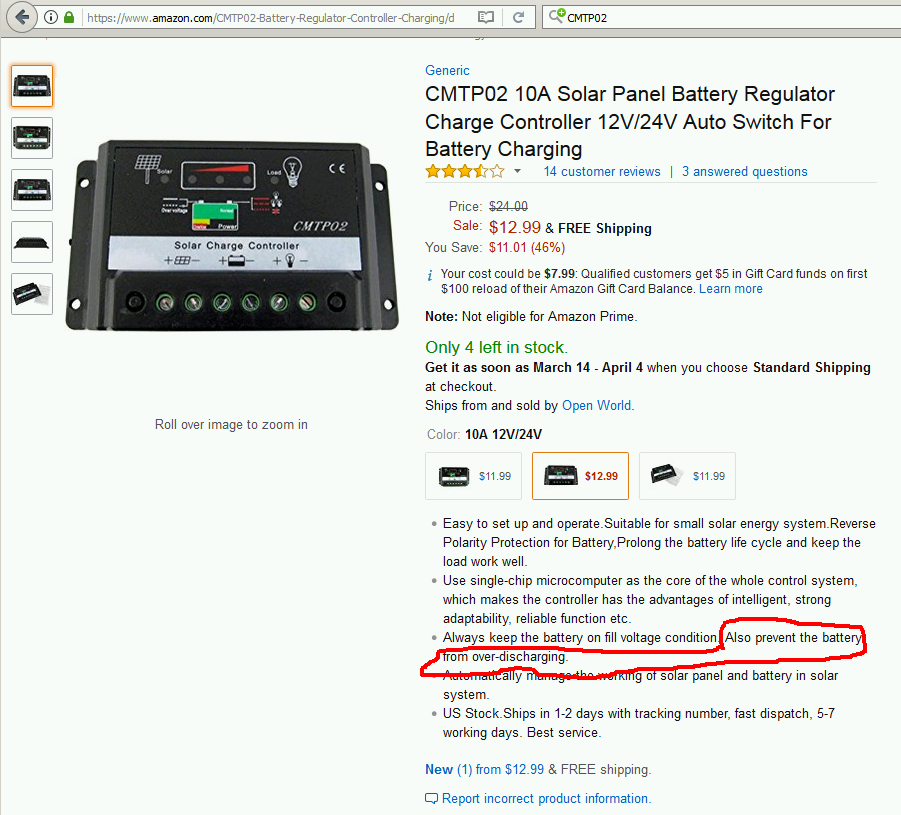The height and width of the screenshot is (815, 901).
Task: Show side profile thumbnail of controller
Action: [x=32, y=242]
